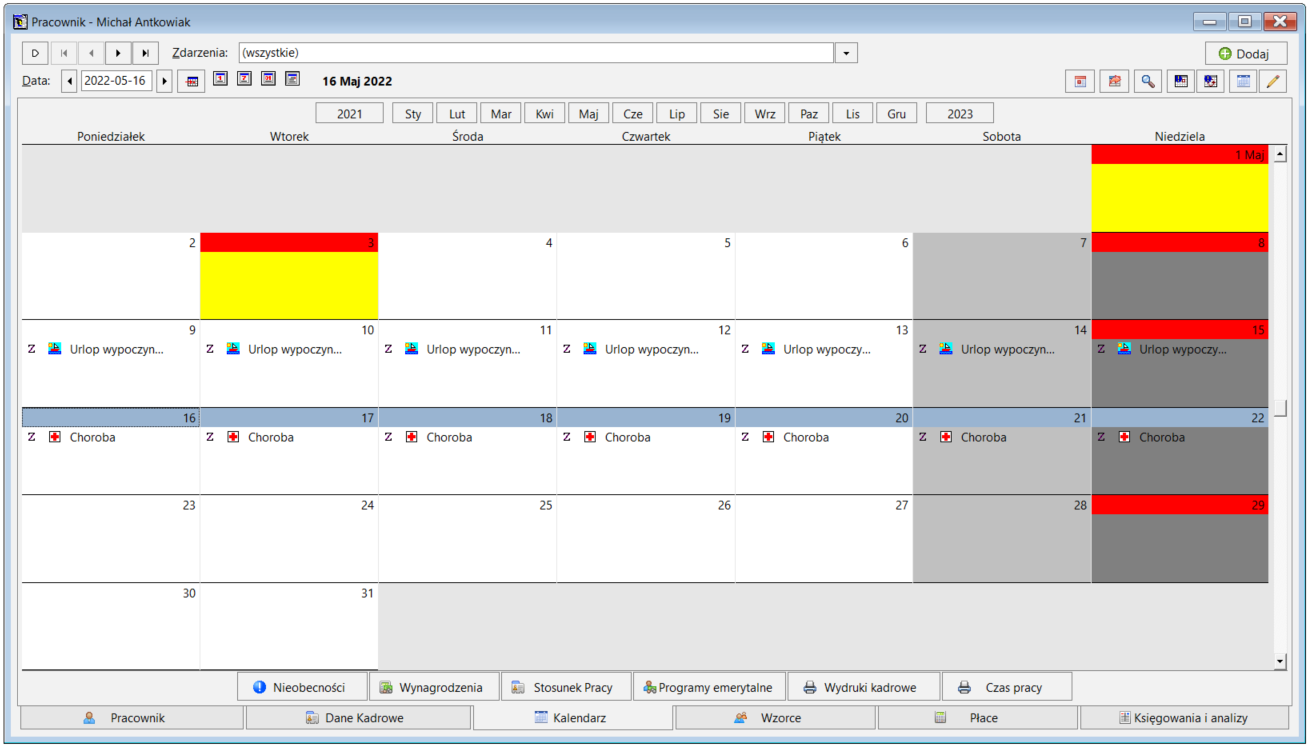Switch to the seven-day week view icon
This screenshot has height=745, width=1307.
click(244, 79)
